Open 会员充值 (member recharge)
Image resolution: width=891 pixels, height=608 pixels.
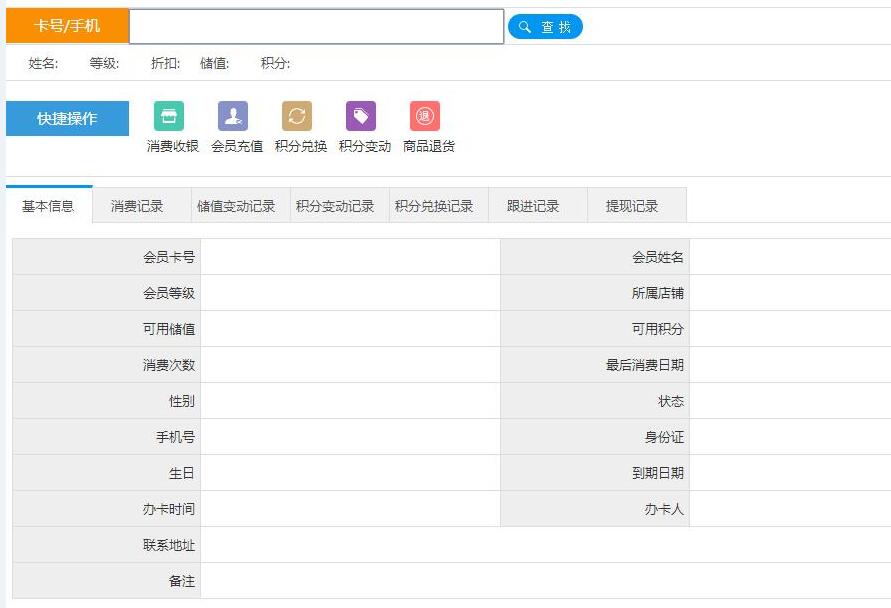[x=234, y=116]
